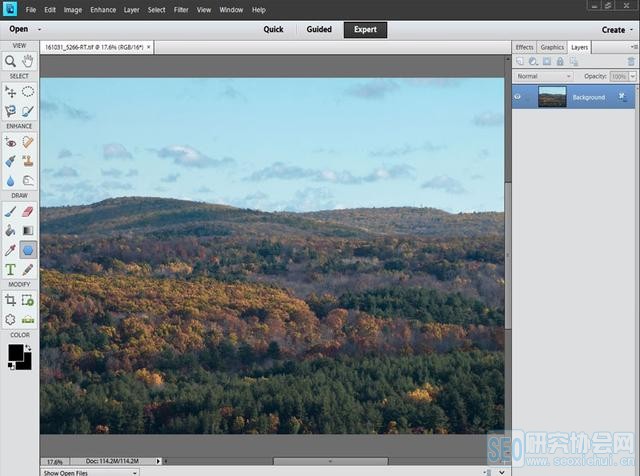
Task: Expand the Open dropdown arrow
Action: (x=40, y=29)
